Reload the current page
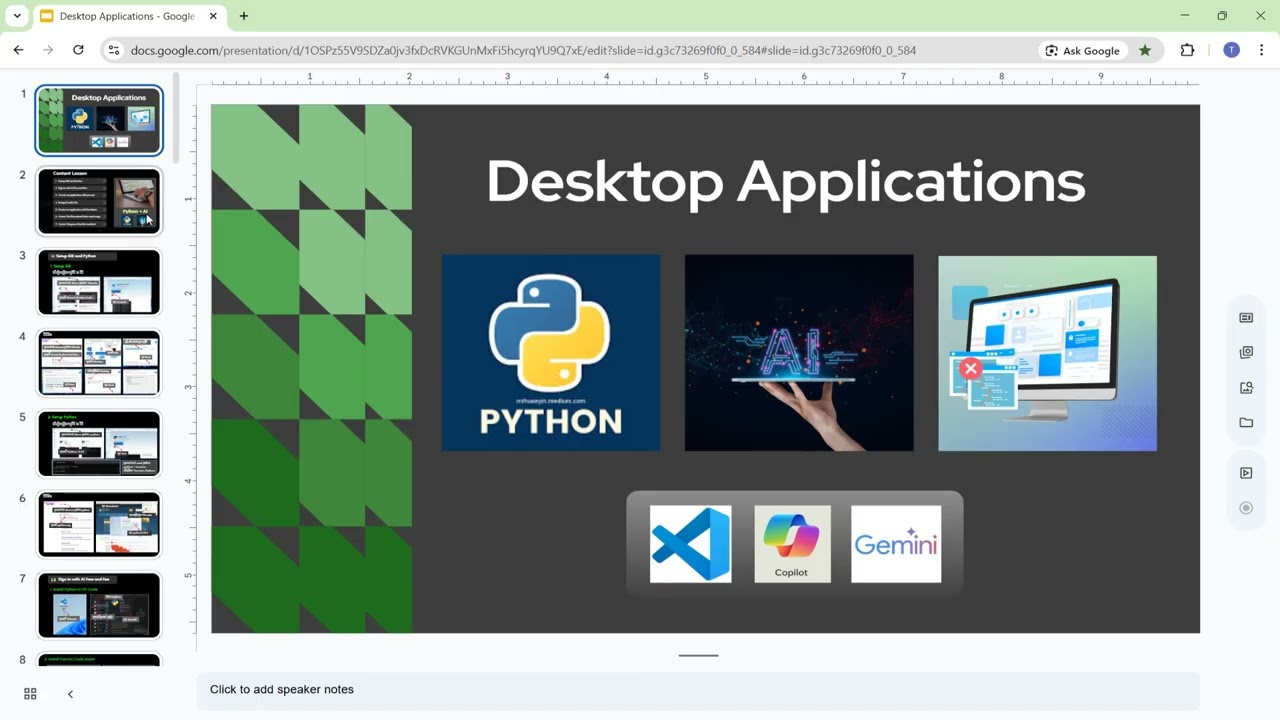1280x720 pixels. (x=78, y=50)
